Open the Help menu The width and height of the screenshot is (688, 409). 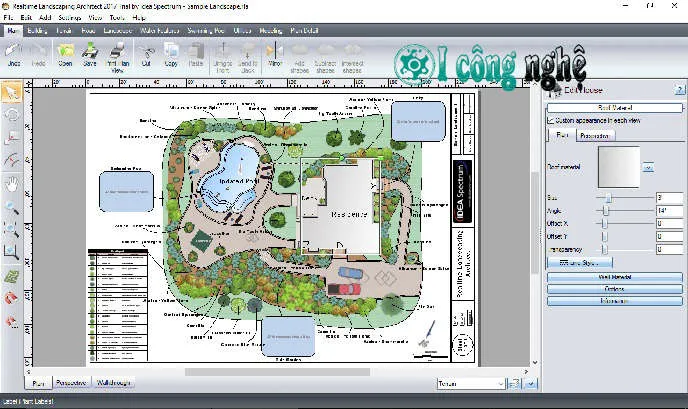click(139, 18)
